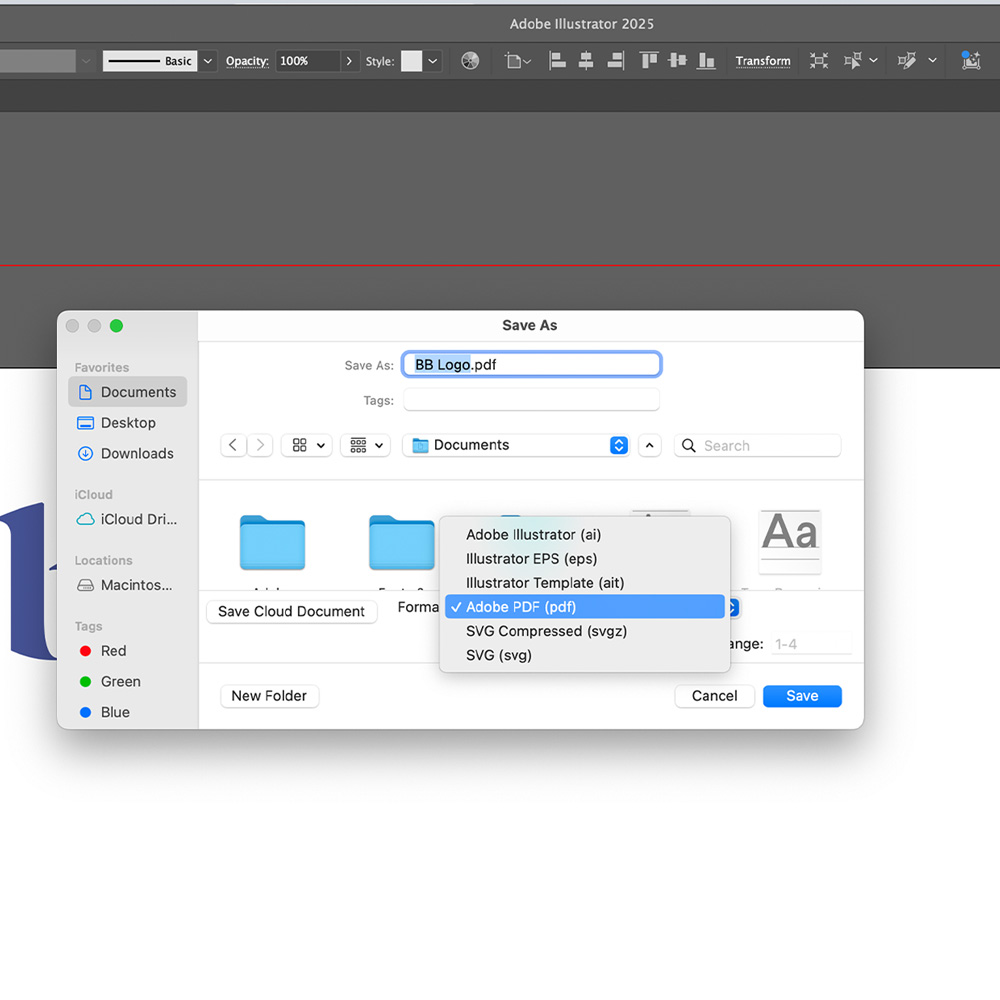Viewport: 1000px width, 1000px height.
Task: Open the Select Similar options dropdown arrow
Action: [874, 61]
